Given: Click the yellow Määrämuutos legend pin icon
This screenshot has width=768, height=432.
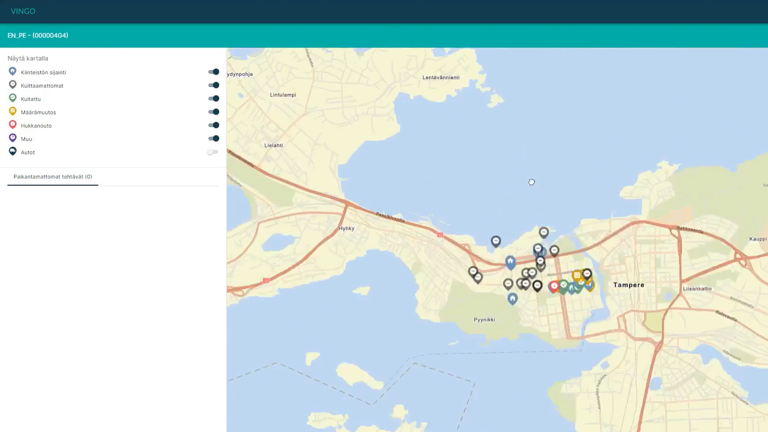Looking at the screenshot, I should (x=13, y=112).
